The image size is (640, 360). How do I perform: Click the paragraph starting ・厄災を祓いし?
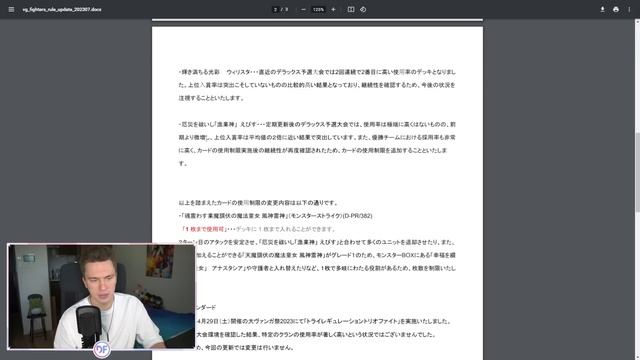tap(317, 144)
